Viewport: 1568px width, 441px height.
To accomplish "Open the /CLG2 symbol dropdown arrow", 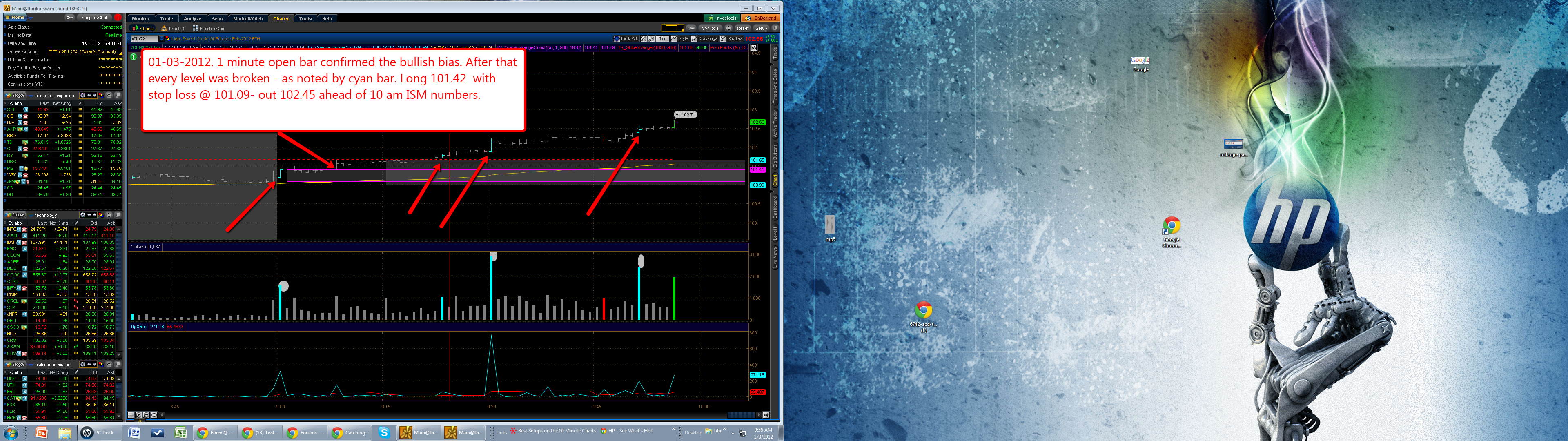I will click(x=161, y=38).
